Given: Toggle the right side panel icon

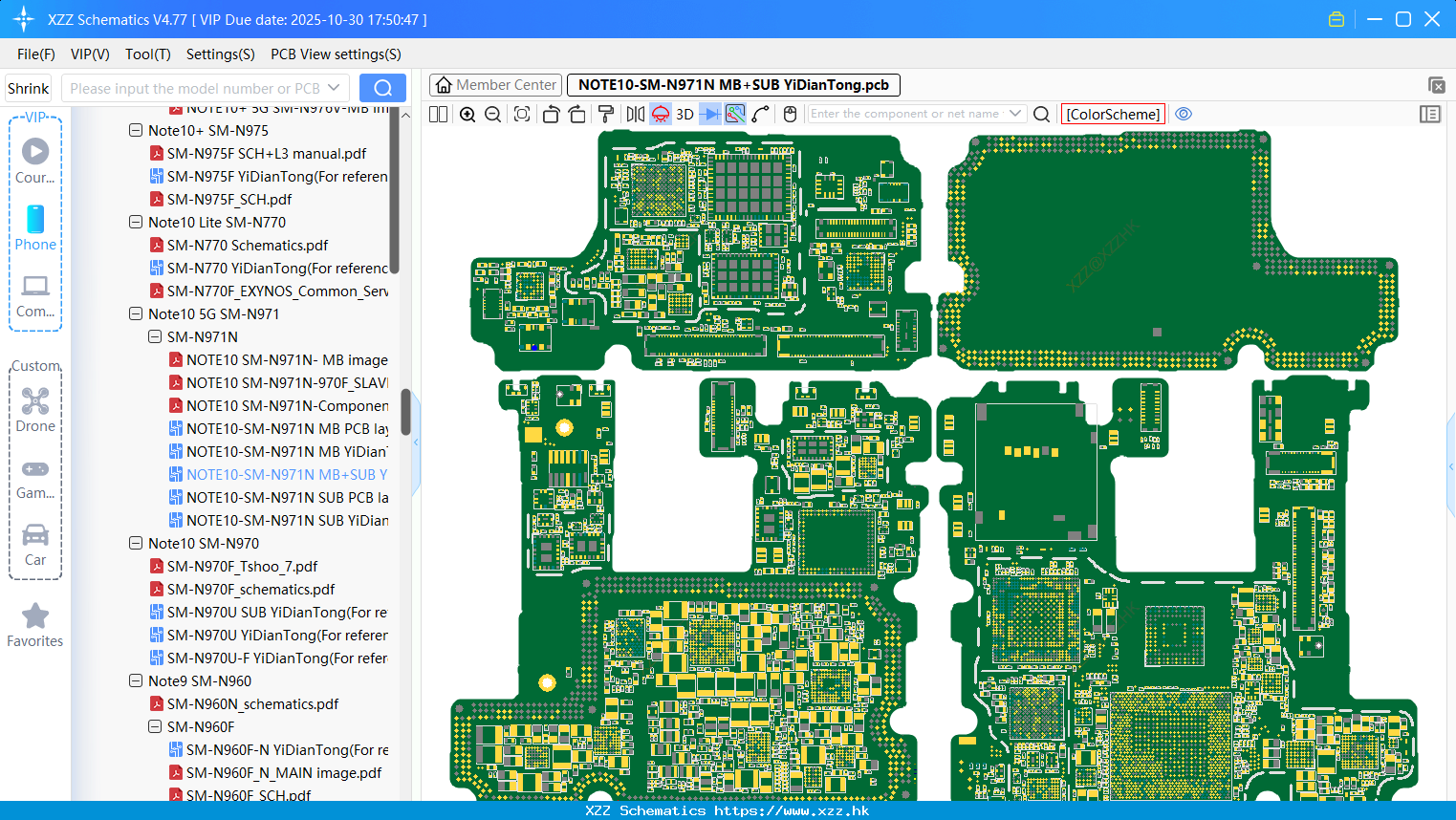Looking at the screenshot, I should coord(1430,114).
